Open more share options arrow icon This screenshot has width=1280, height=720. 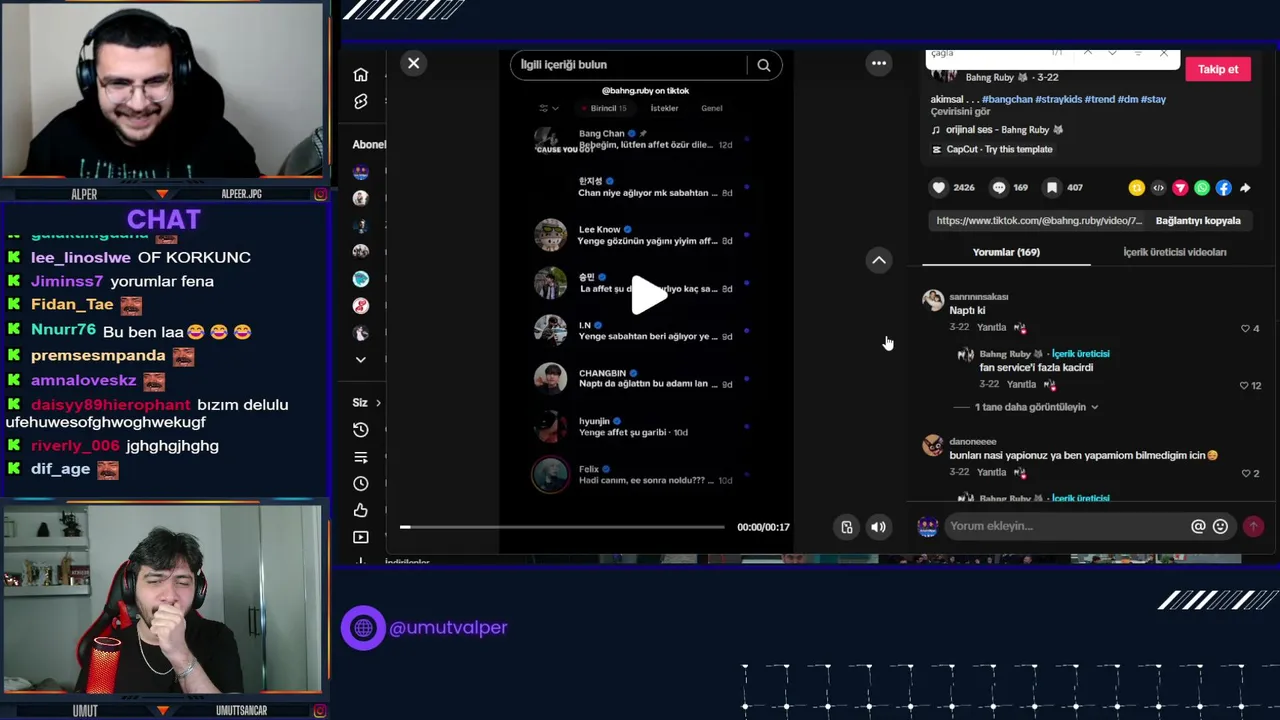[x=1245, y=188]
